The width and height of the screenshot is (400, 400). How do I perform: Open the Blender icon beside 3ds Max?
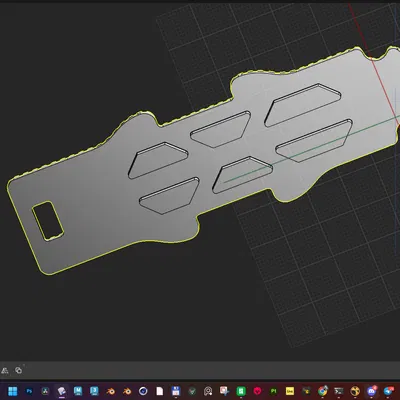click(110, 391)
